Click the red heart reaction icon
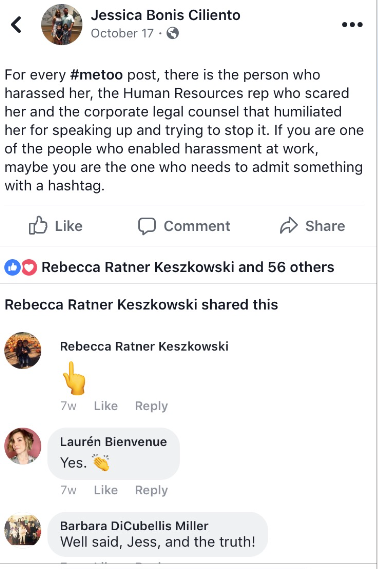Image resolution: width=378 pixels, height=569 pixels. coord(29,267)
